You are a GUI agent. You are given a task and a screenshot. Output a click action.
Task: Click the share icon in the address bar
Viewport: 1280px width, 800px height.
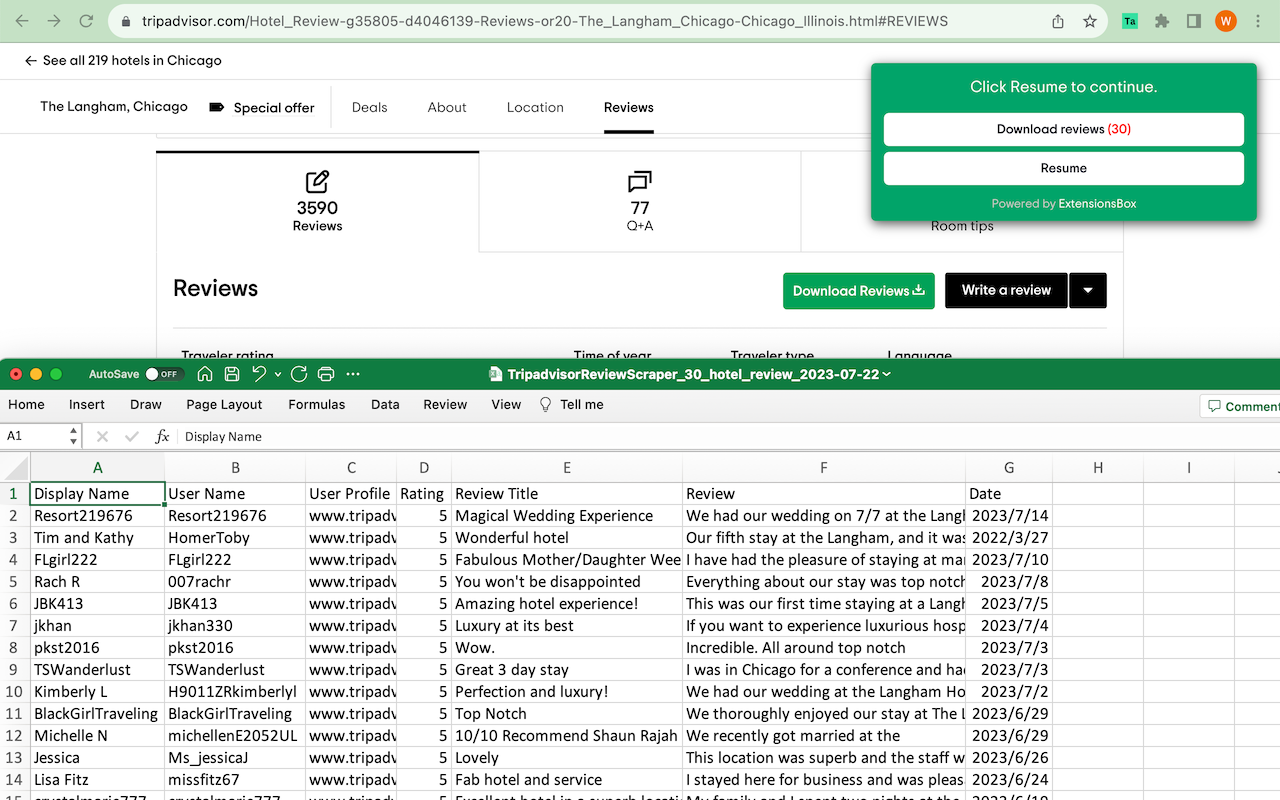pos(1058,21)
